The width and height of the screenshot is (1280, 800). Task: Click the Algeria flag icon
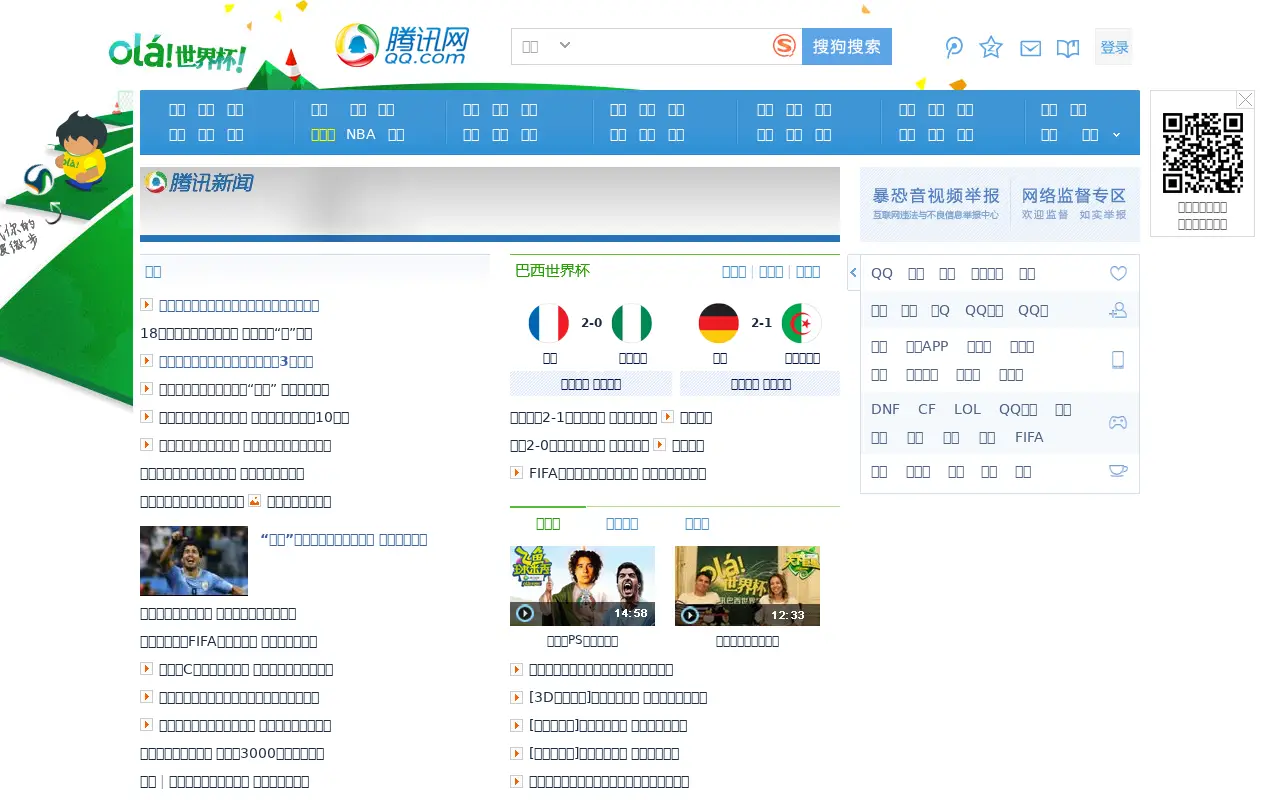pyautogui.click(x=802, y=323)
